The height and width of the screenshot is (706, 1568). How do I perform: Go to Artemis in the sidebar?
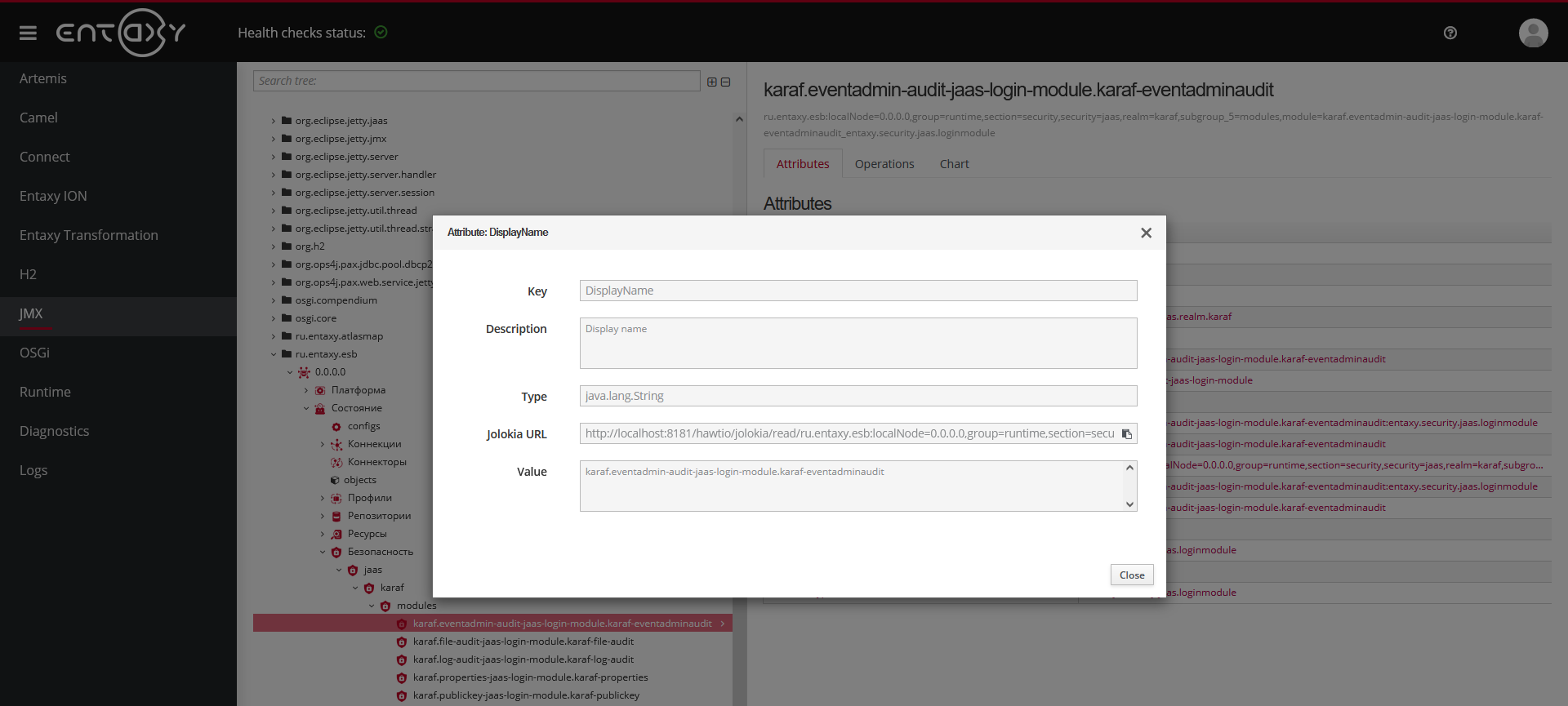pos(43,78)
